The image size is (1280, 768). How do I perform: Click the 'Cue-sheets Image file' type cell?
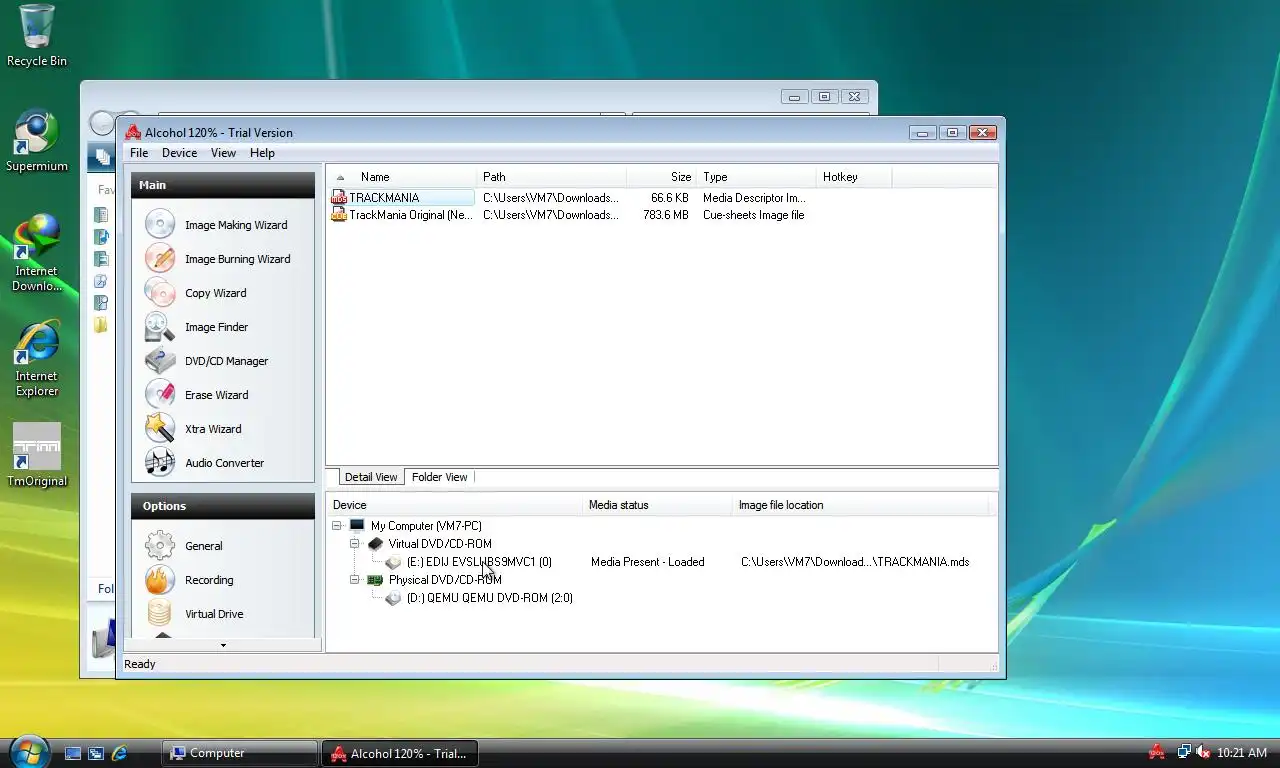tap(753, 215)
